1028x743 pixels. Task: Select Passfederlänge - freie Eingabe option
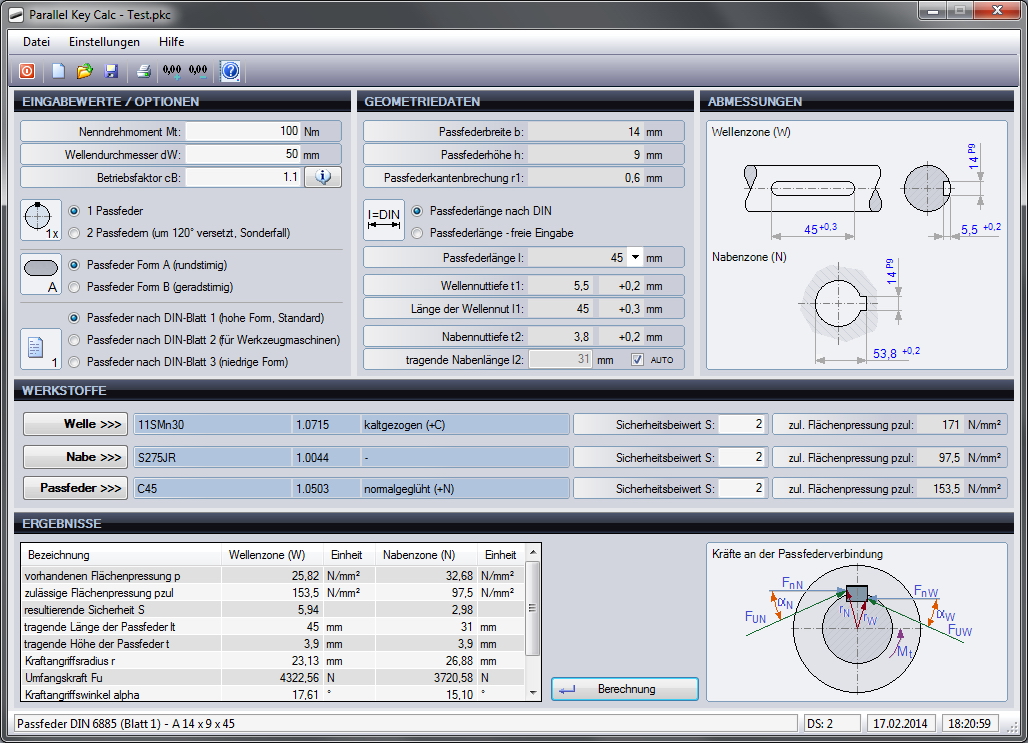[417, 233]
